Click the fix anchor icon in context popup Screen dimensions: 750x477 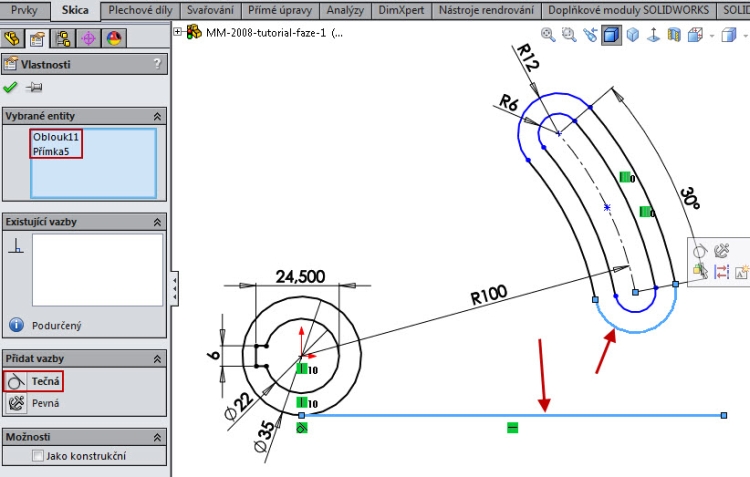(x=721, y=250)
